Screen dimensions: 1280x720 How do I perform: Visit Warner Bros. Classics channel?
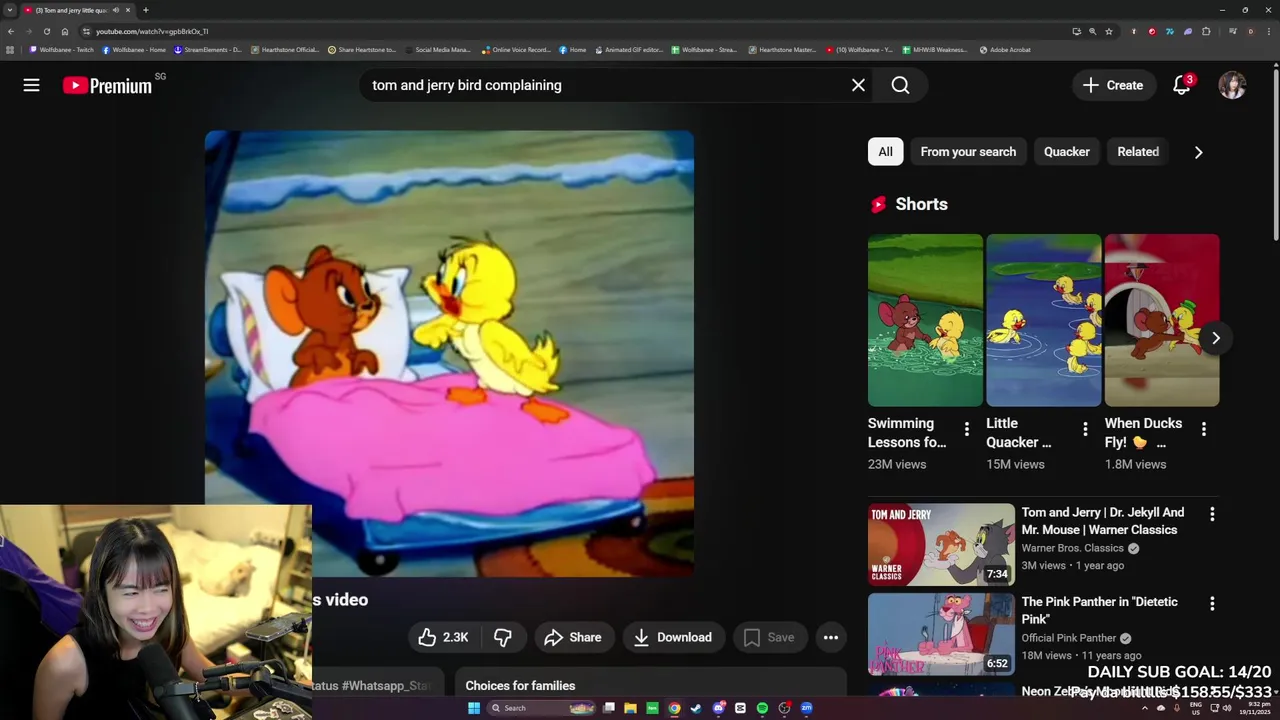click(x=1072, y=548)
